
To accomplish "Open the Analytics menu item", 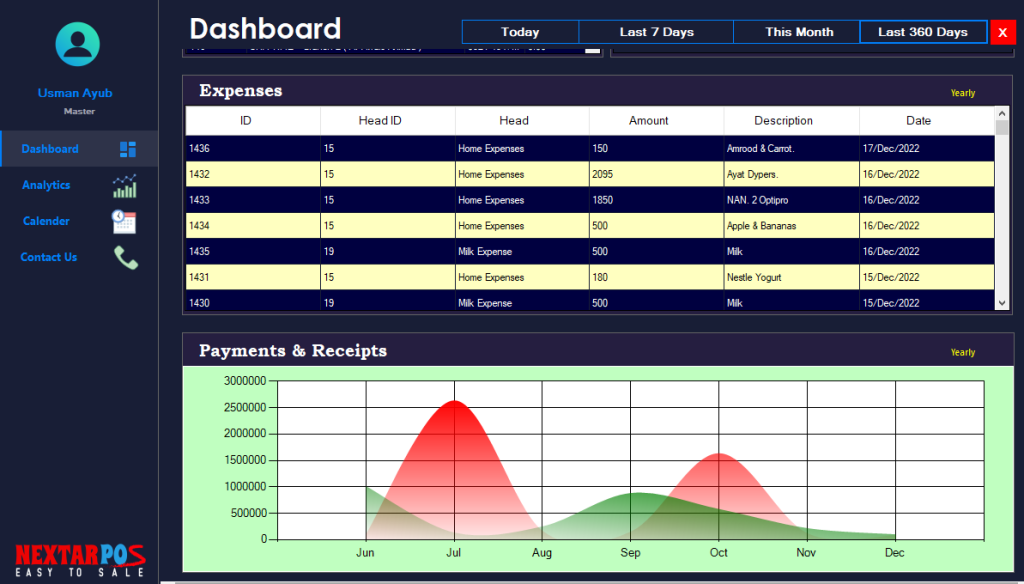I will pyautogui.click(x=79, y=186).
